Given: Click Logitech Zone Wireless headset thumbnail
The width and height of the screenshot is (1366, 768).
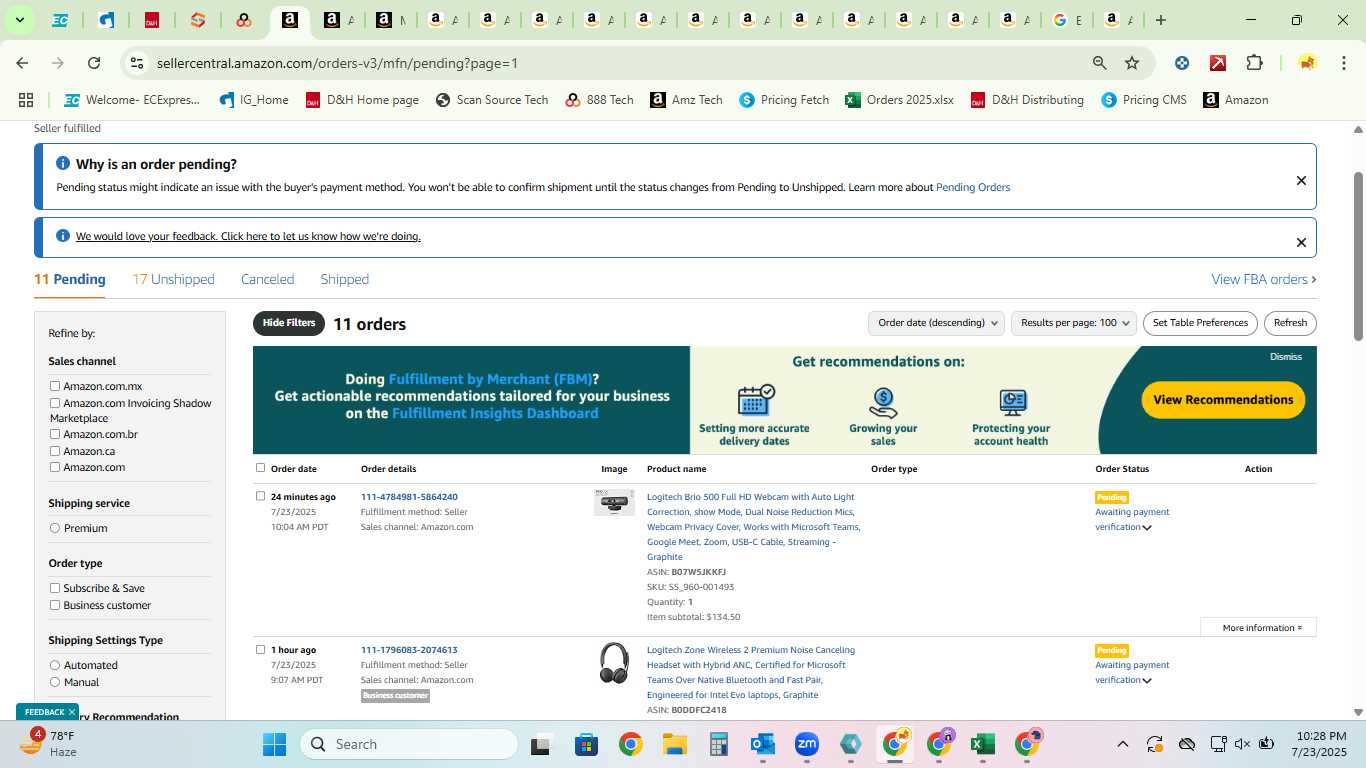Looking at the screenshot, I should [614, 663].
